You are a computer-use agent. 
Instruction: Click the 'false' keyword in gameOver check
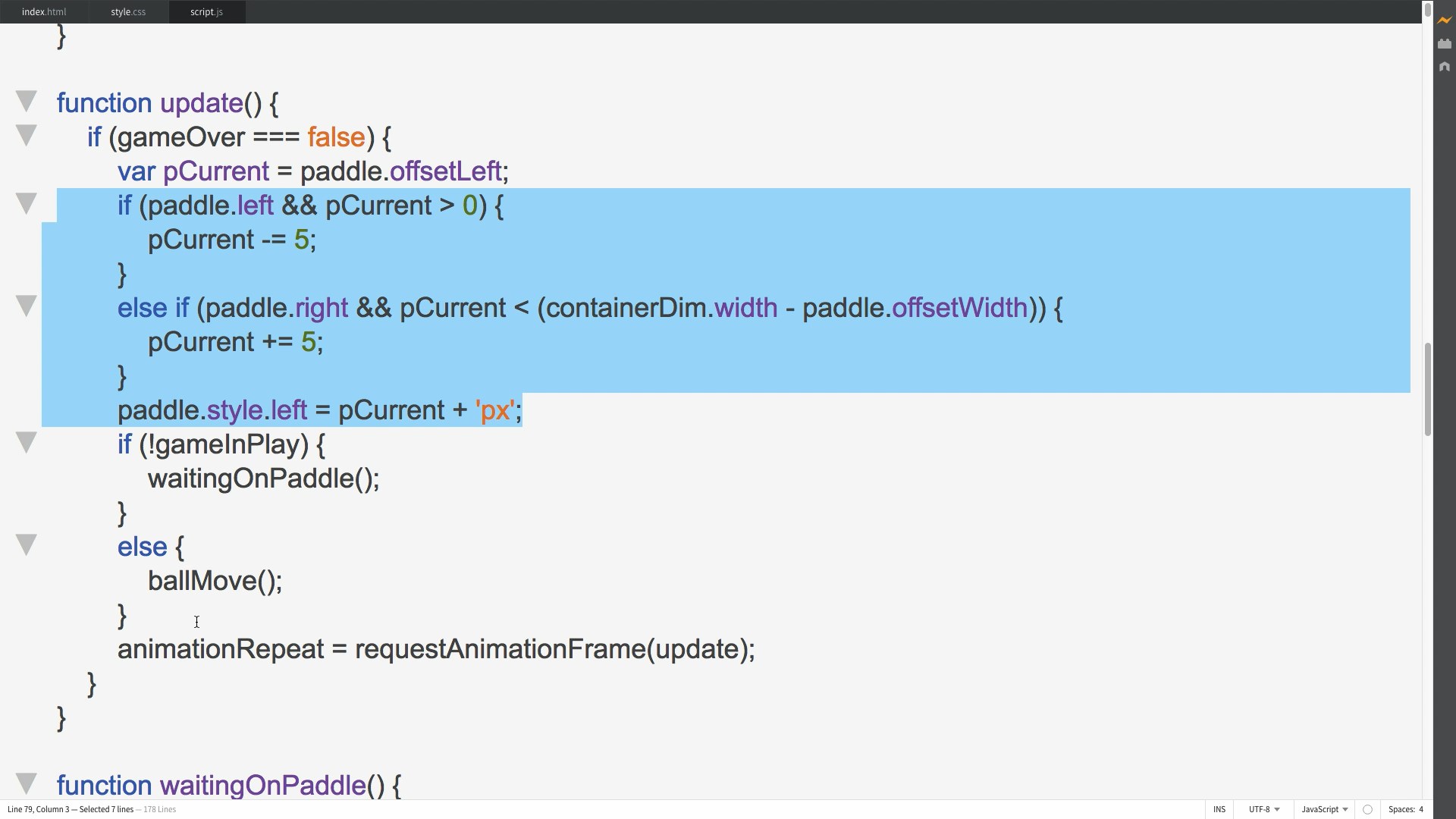click(x=336, y=137)
